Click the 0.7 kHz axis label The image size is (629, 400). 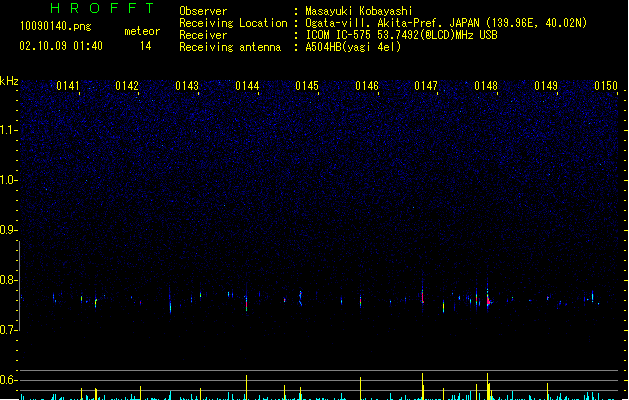tap(8, 330)
